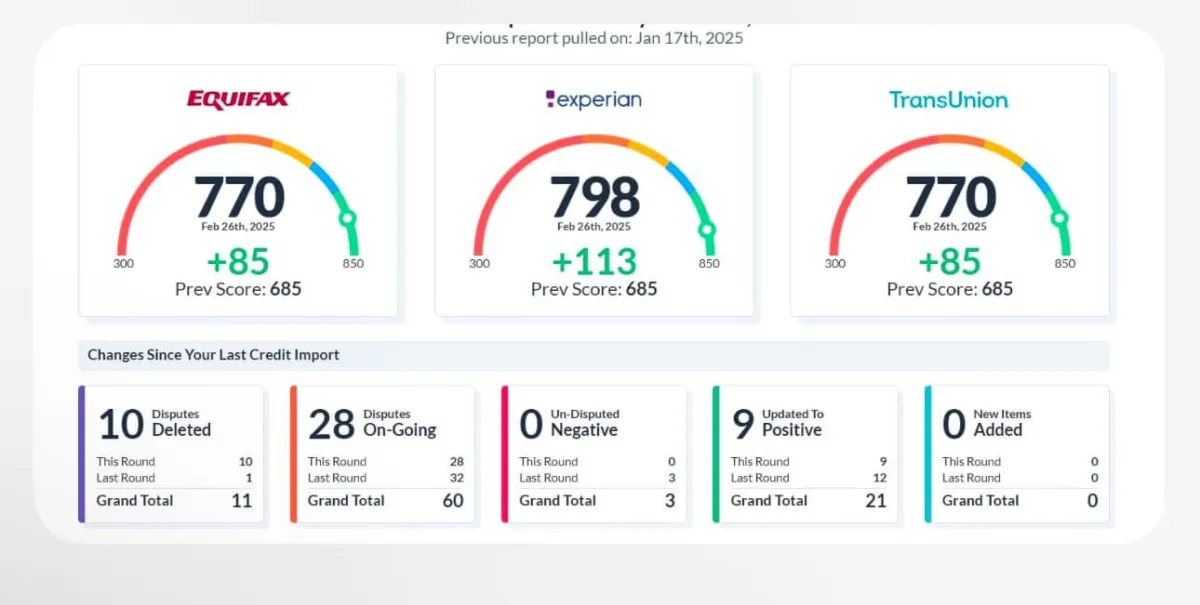Click the Feb 26th, 2025 date under Experian

[x=594, y=227]
